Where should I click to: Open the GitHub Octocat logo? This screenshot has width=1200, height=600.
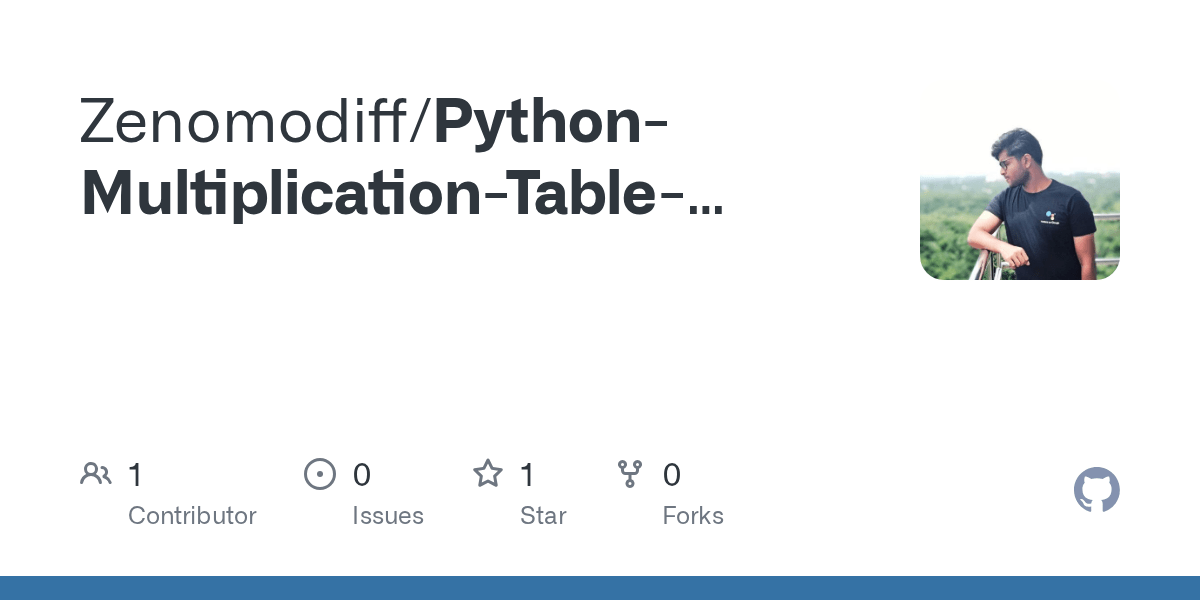pos(1097,490)
